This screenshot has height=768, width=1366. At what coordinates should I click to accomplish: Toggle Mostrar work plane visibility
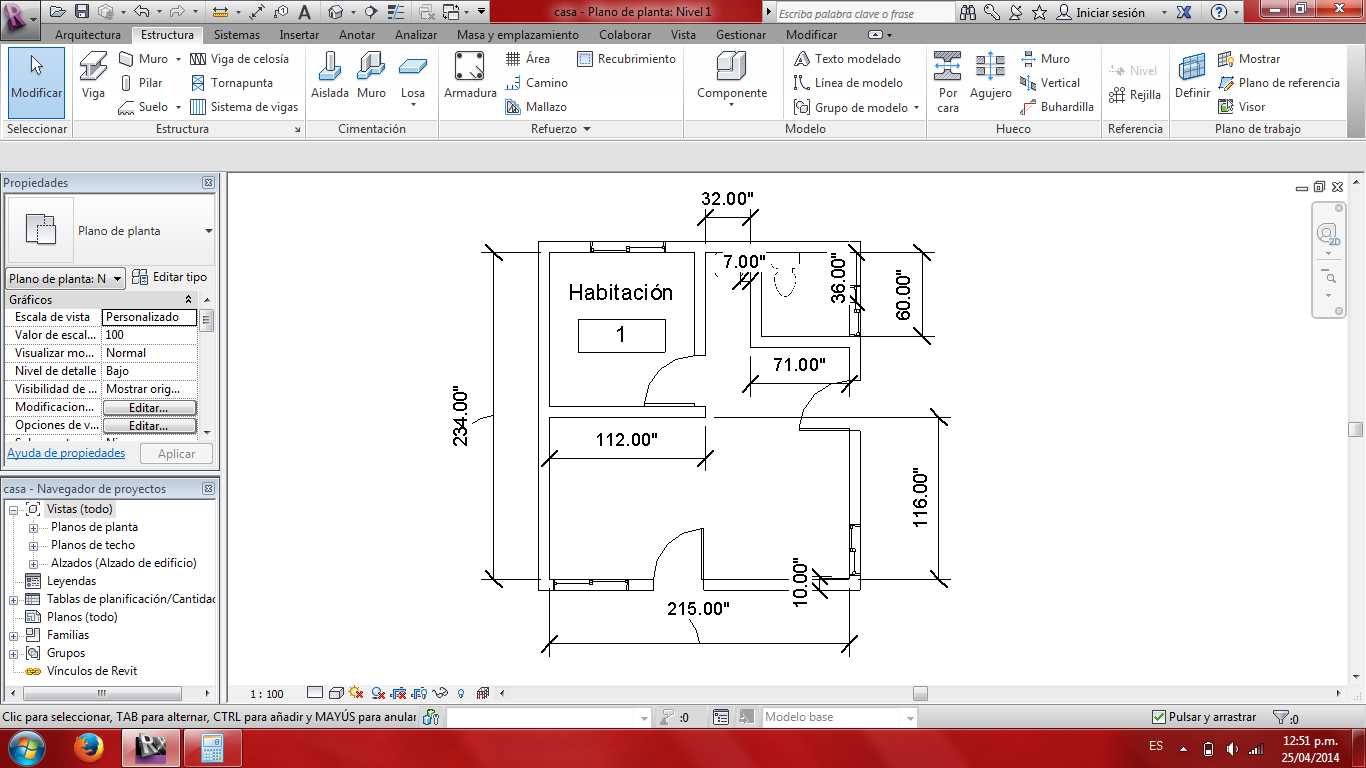click(1249, 59)
